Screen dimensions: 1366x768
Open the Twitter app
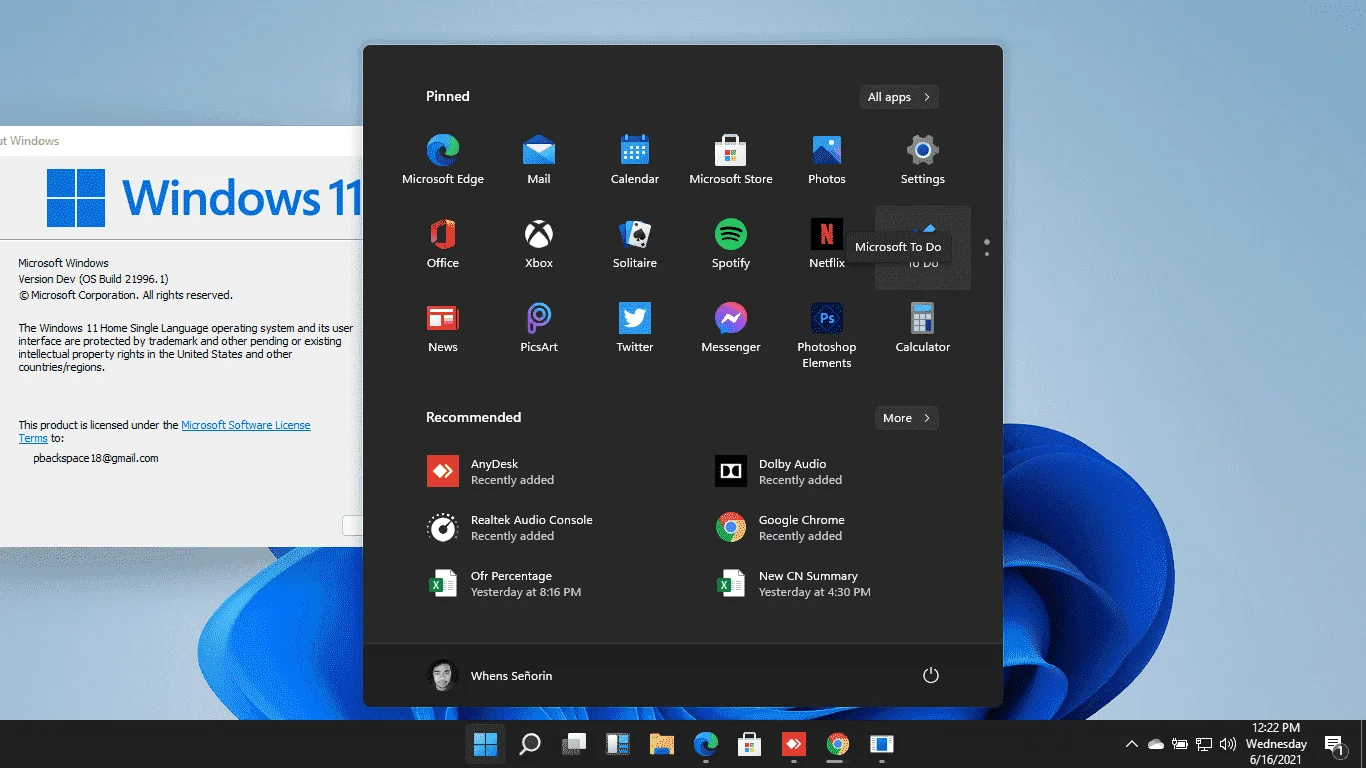(x=635, y=328)
